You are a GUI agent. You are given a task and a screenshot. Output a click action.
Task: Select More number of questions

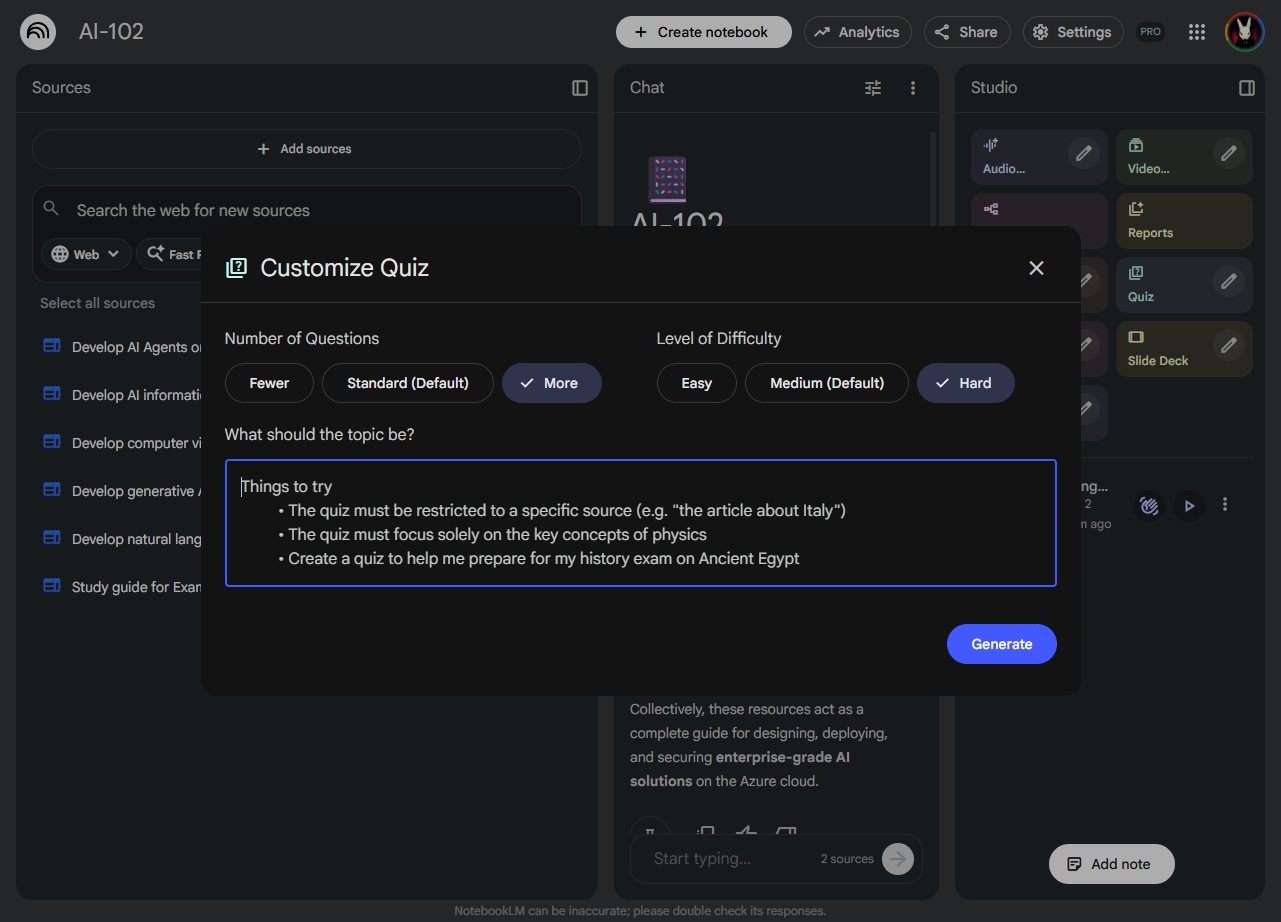(552, 383)
